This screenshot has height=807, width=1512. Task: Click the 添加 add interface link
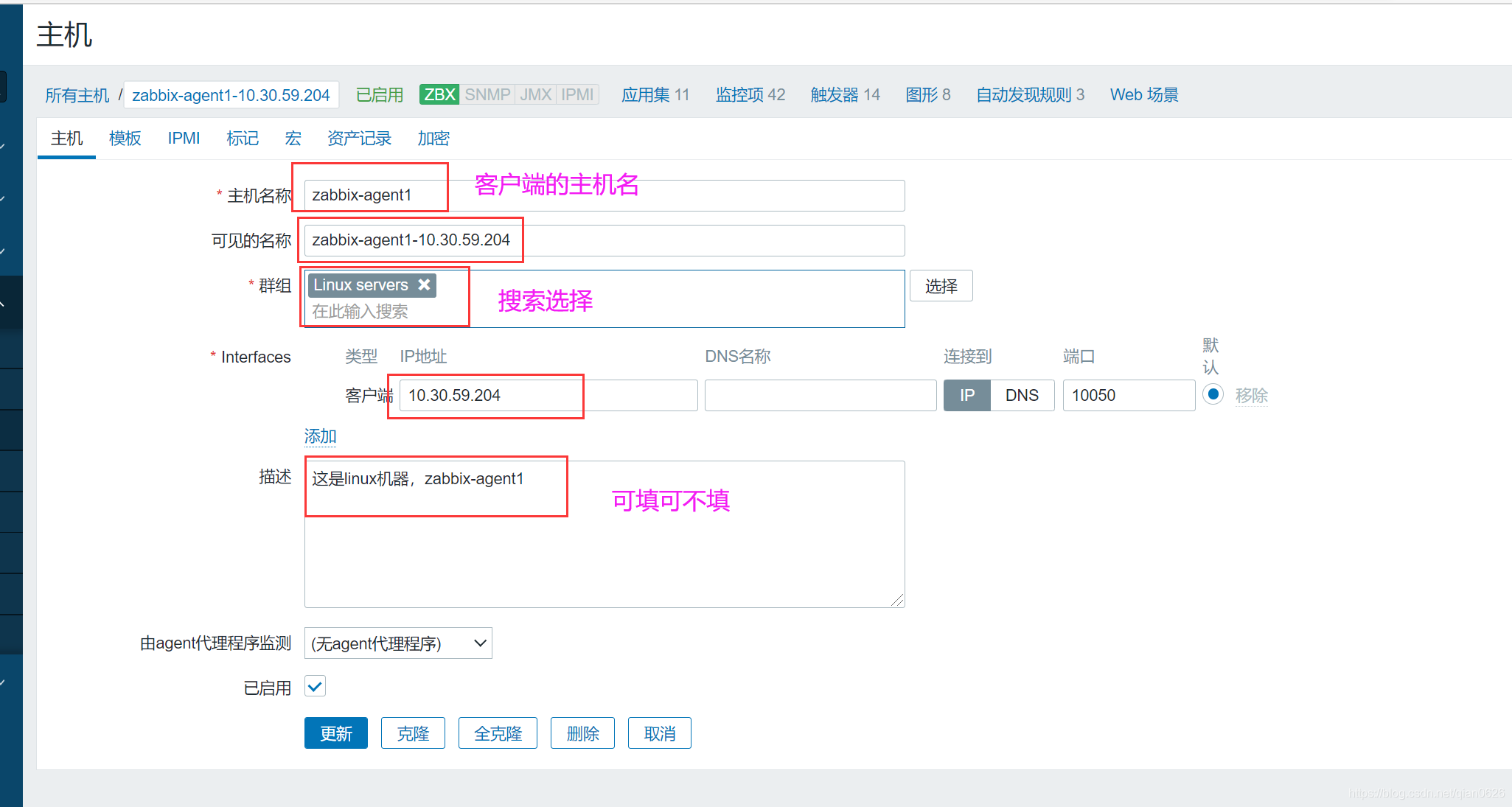coord(320,436)
